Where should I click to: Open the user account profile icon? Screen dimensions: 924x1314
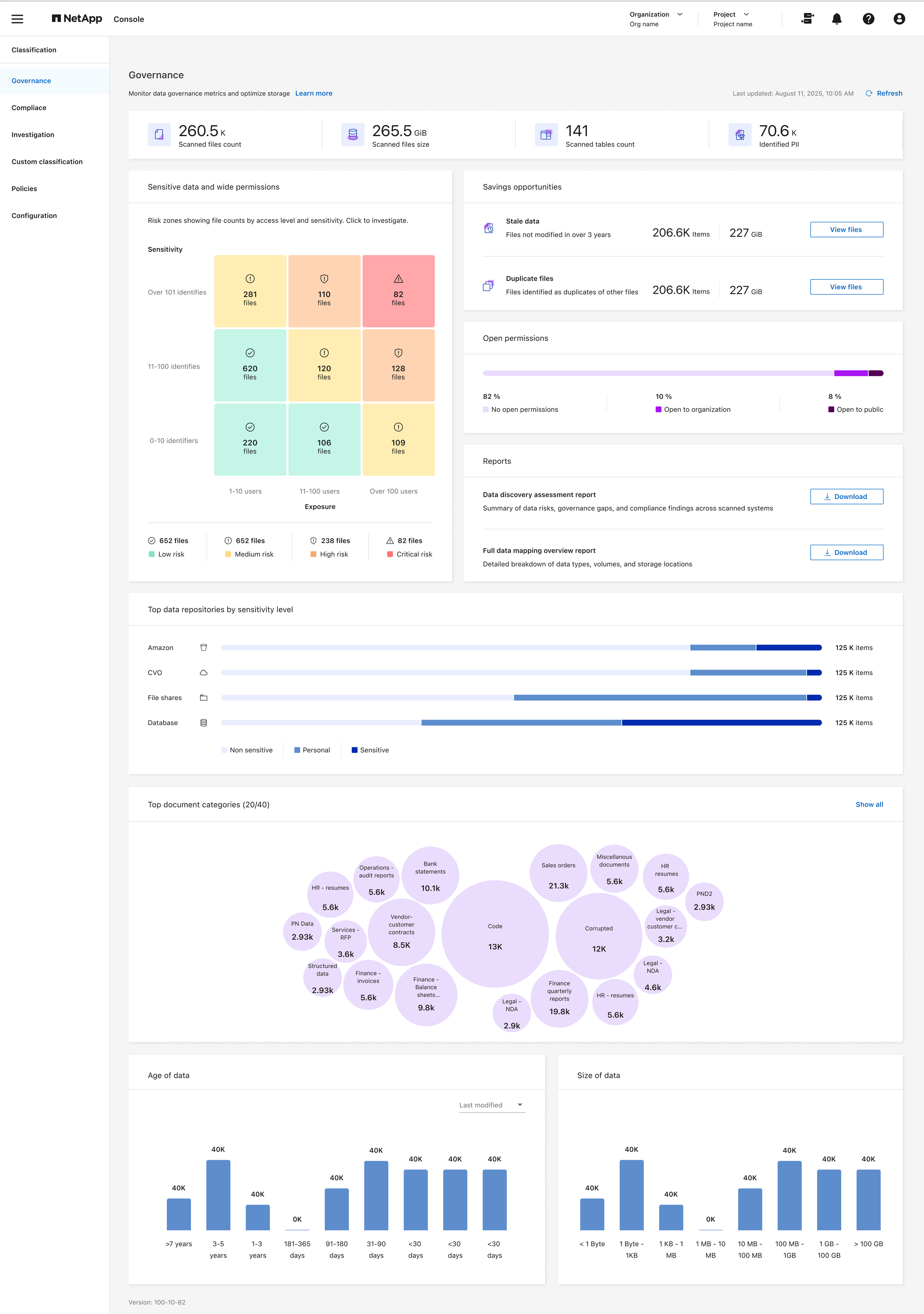[899, 19]
